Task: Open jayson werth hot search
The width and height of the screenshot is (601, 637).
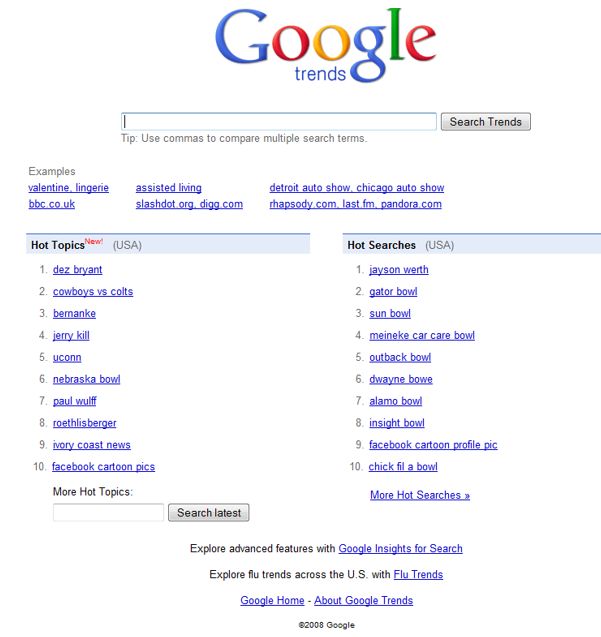Action: tap(399, 270)
